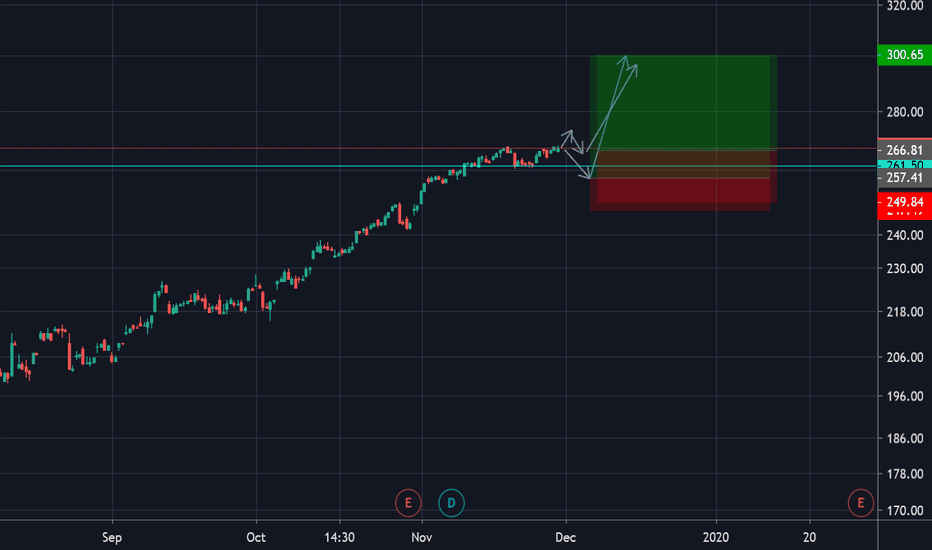Click the Dec label on time axis
The width and height of the screenshot is (932, 550).
click(x=565, y=538)
